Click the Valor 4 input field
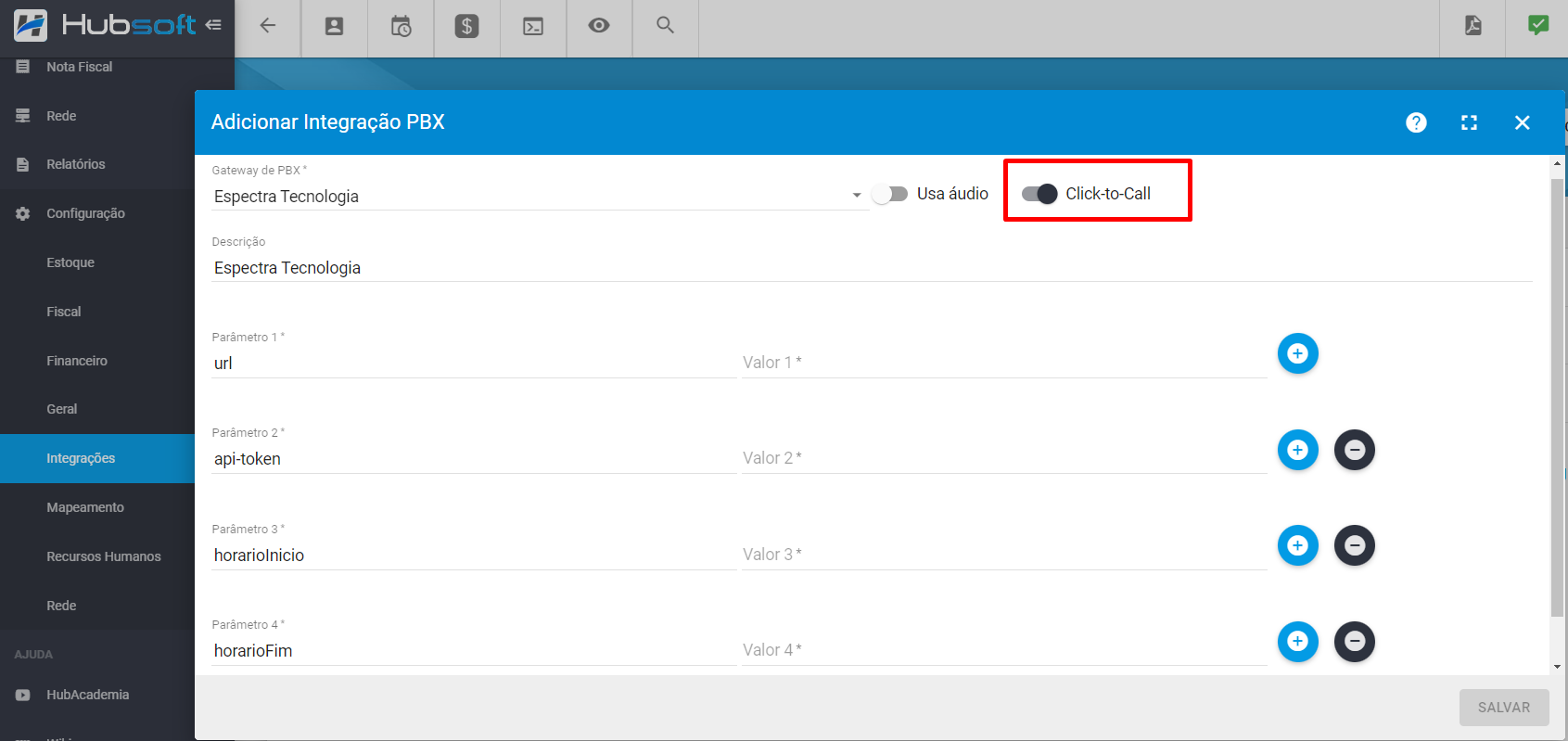 tap(1004, 651)
